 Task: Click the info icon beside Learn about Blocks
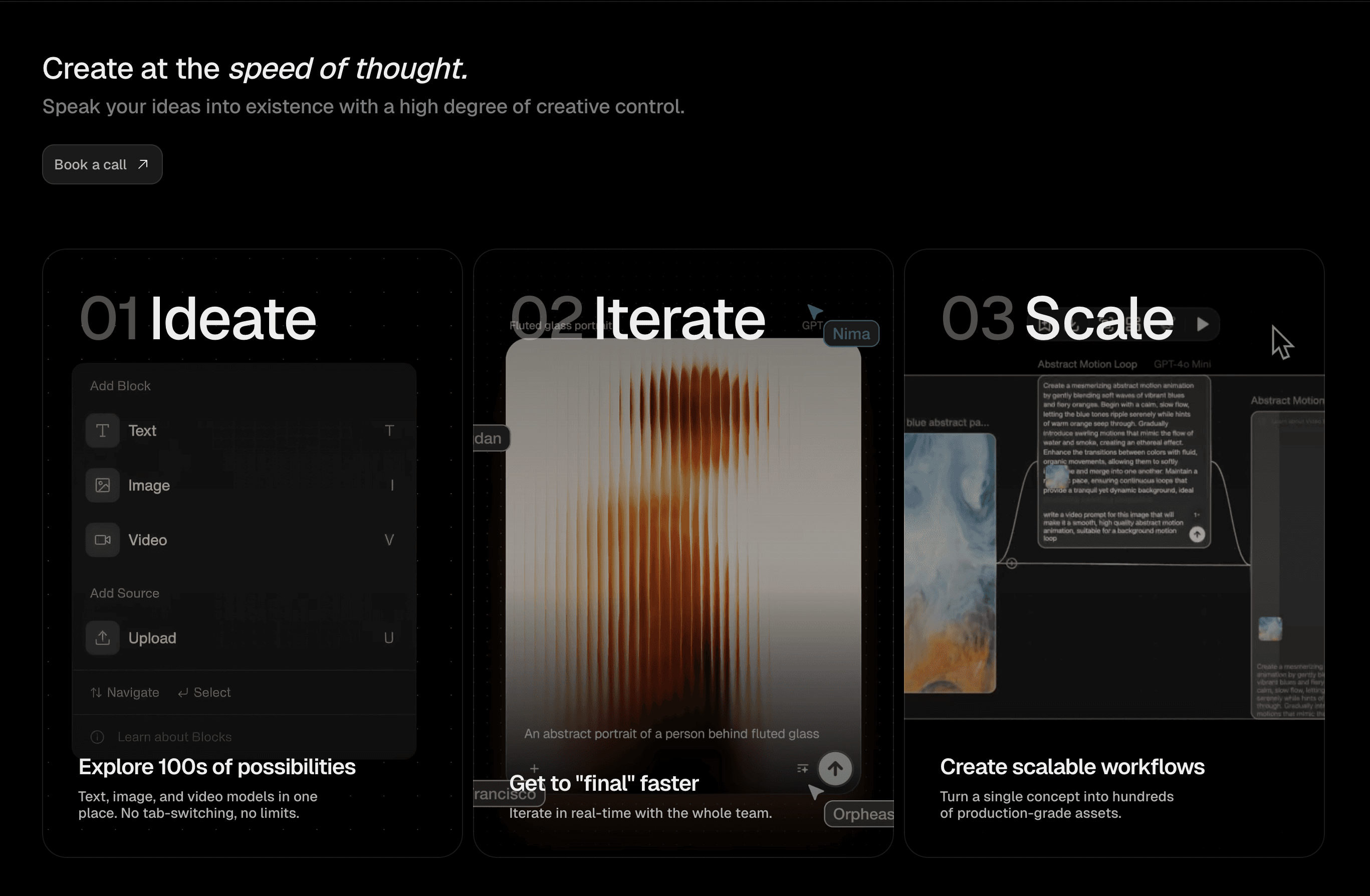click(x=97, y=737)
